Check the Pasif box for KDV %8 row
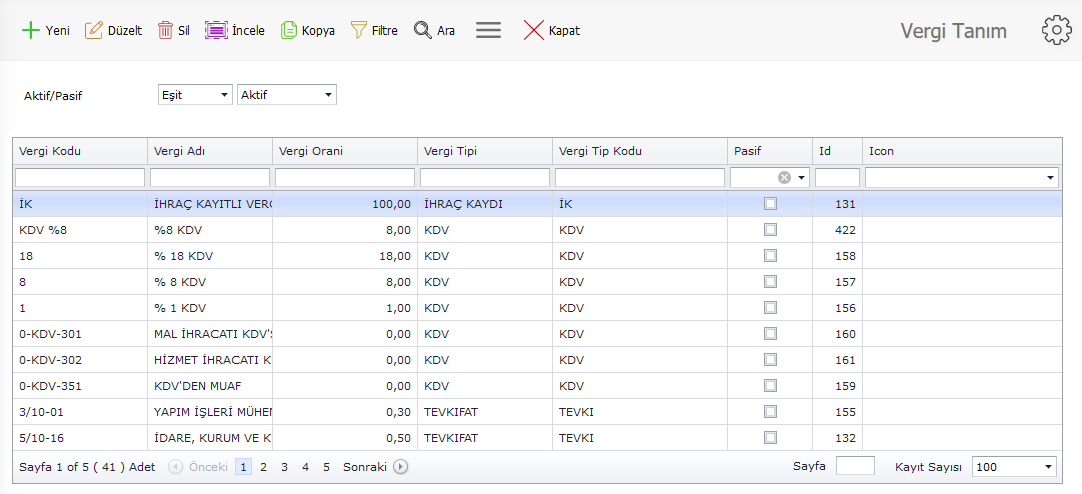This screenshot has width=1082, height=494. [770, 229]
